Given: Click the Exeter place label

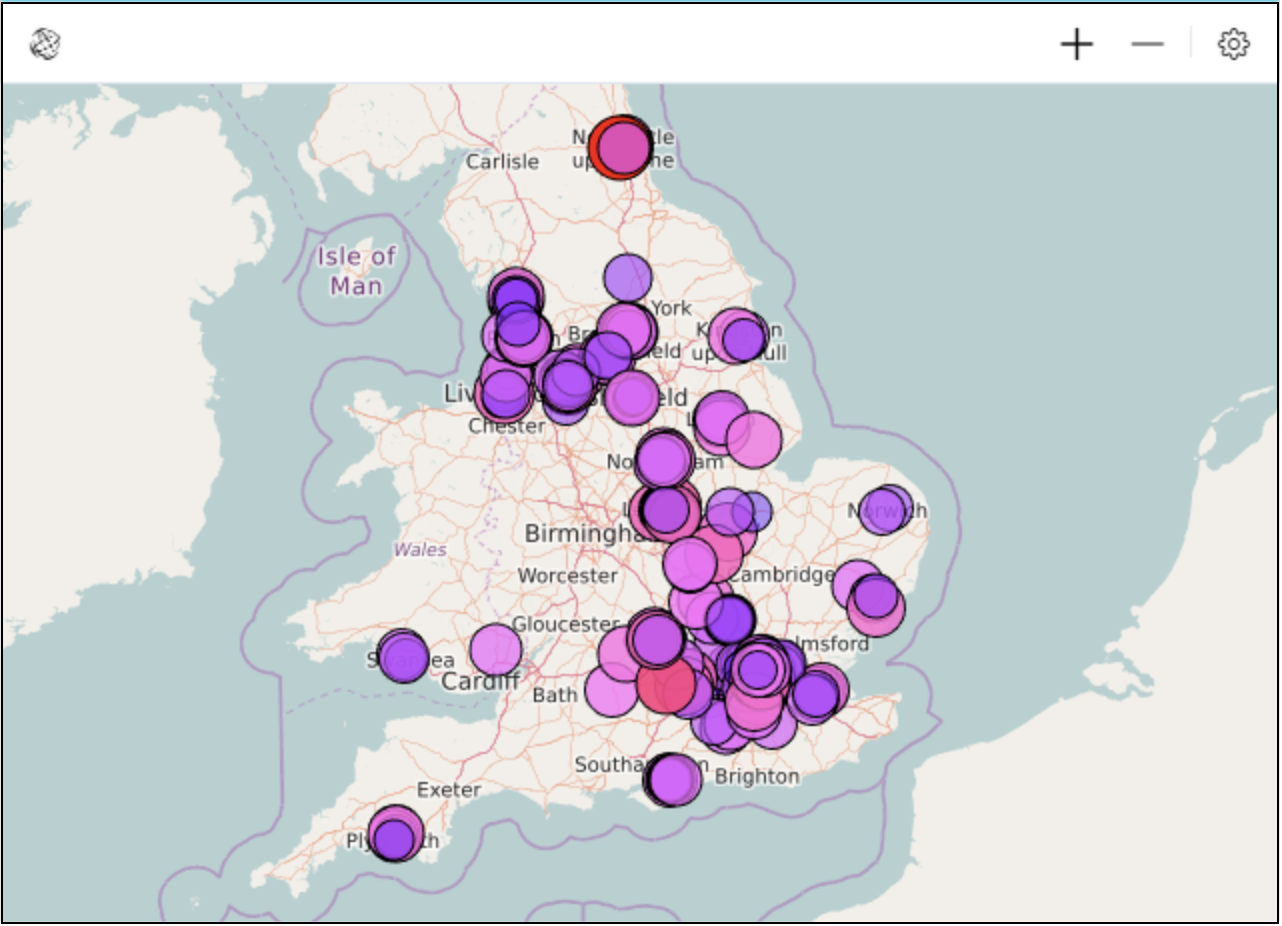Looking at the screenshot, I should [449, 790].
